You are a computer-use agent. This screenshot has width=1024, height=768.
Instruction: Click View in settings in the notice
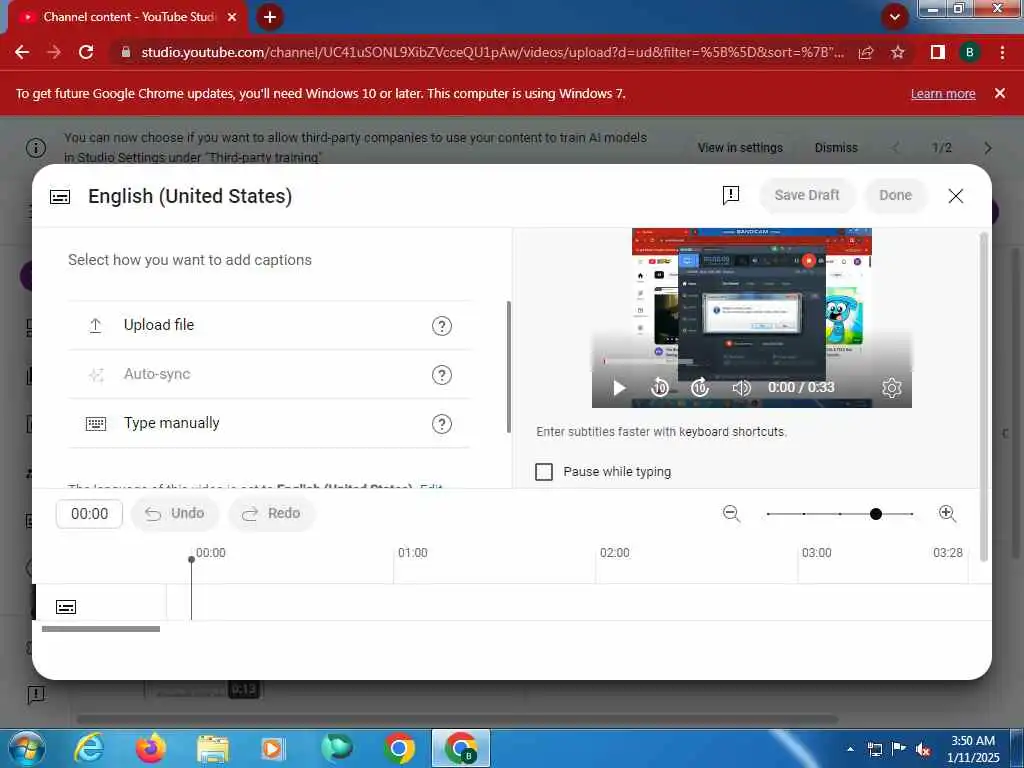pyautogui.click(x=740, y=148)
